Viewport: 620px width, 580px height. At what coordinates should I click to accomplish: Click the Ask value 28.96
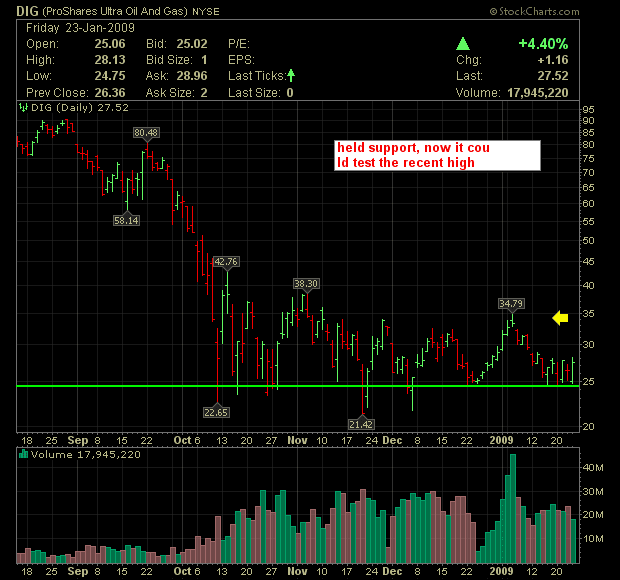pyautogui.click(x=192, y=76)
